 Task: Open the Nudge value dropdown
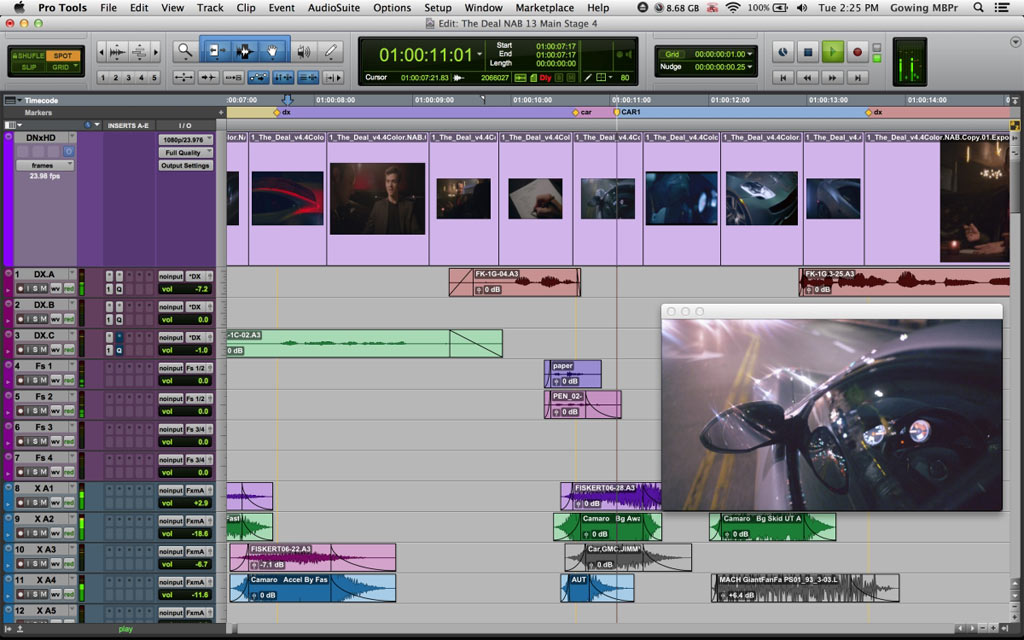pyautogui.click(x=752, y=67)
